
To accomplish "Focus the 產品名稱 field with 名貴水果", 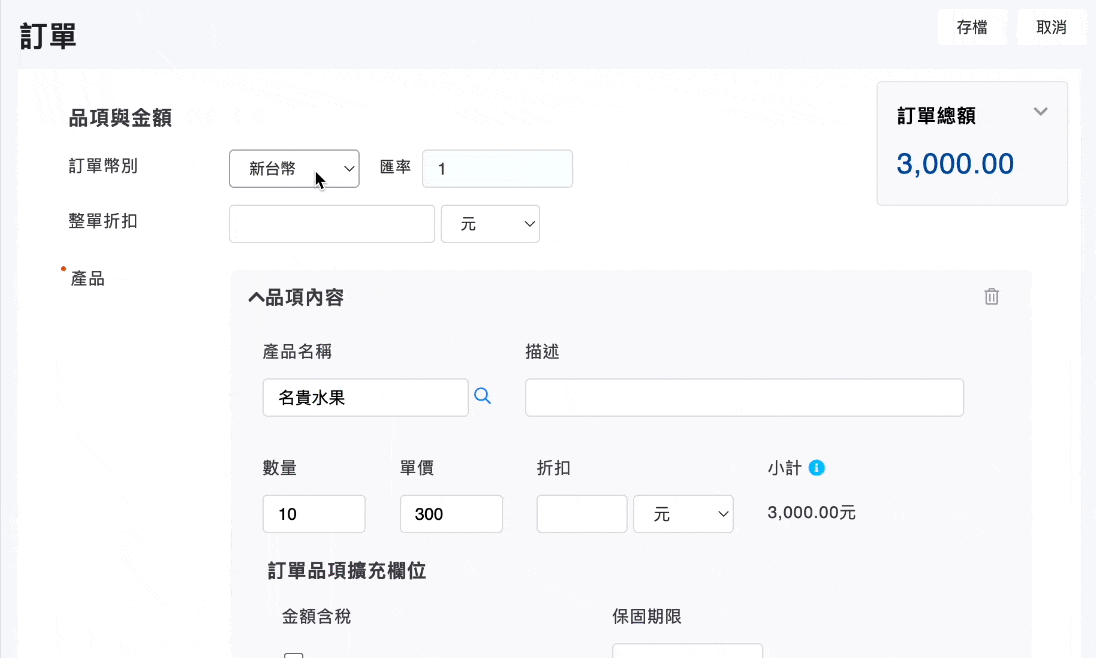I will (366, 397).
